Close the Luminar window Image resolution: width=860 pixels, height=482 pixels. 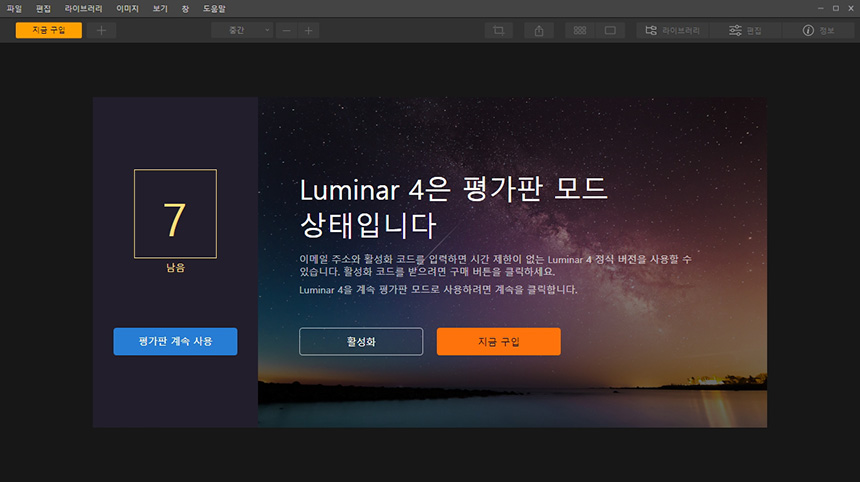pos(851,8)
